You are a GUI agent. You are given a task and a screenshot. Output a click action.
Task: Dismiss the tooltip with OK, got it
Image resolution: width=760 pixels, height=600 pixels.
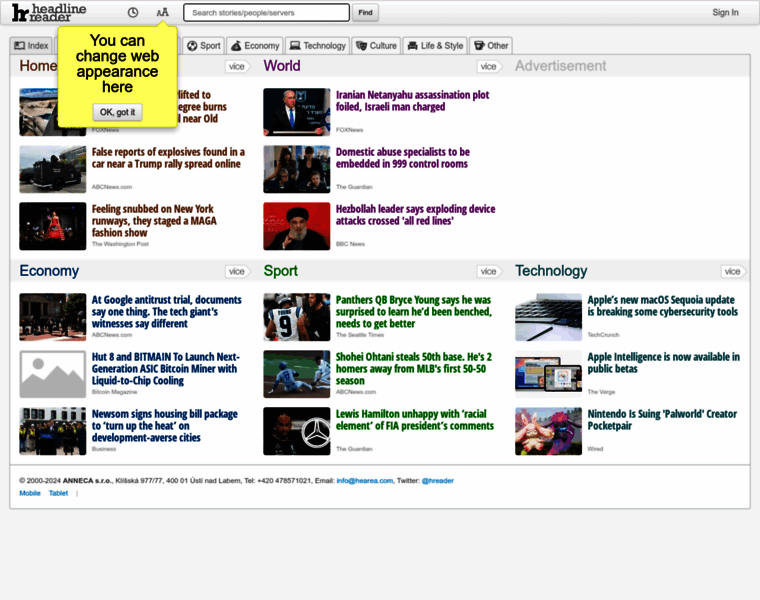(118, 112)
